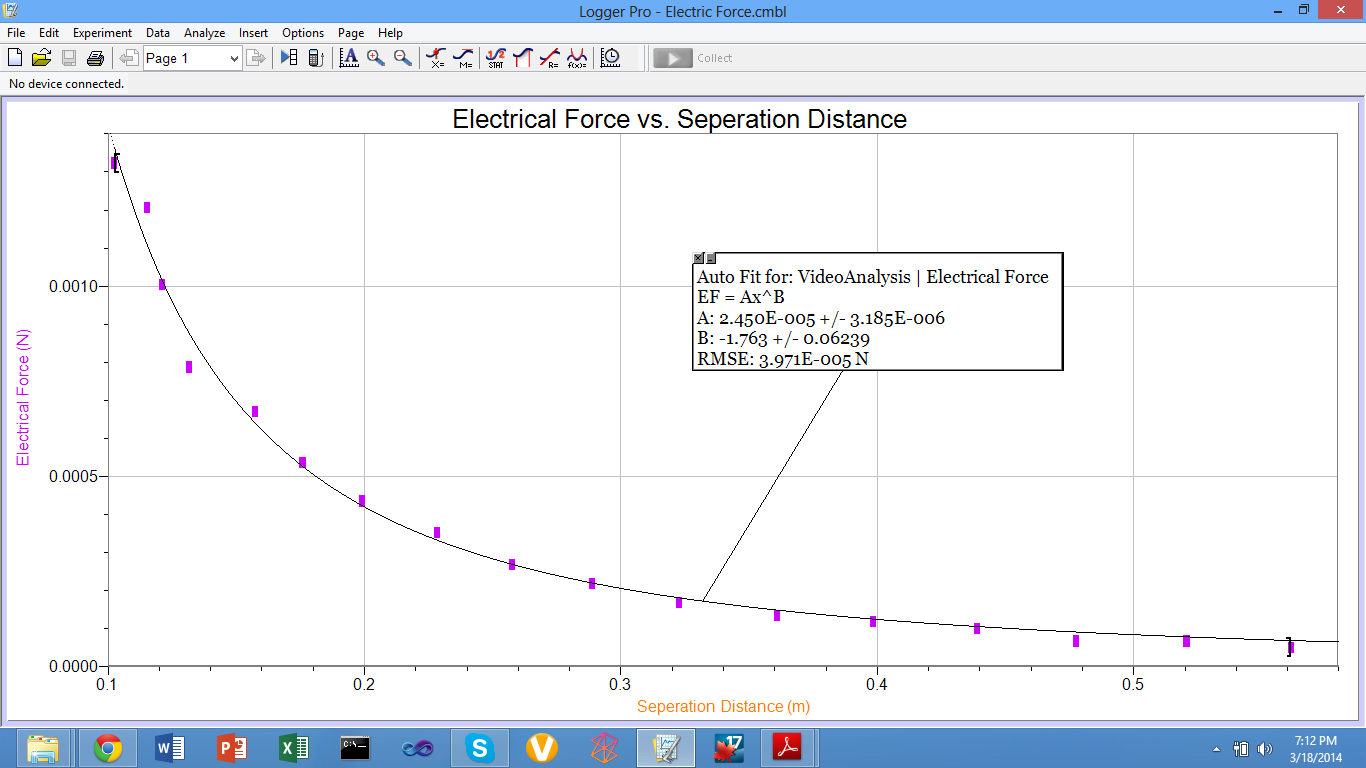Viewport: 1366px width, 768px height.
Task: Go to the next page with the arrow
Action: (x=257, y=58)
